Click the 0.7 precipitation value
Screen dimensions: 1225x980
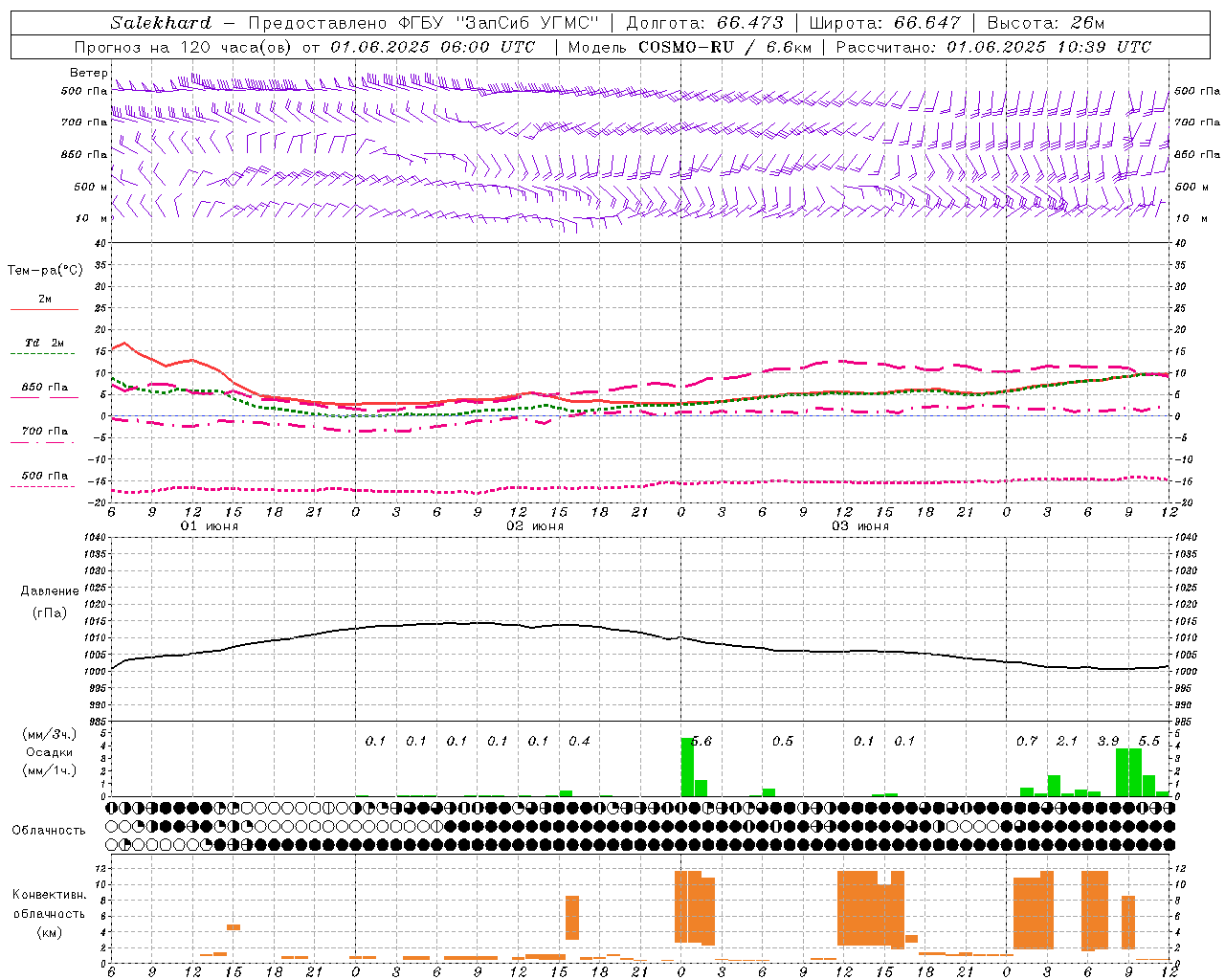click(x=1027, y=741)
